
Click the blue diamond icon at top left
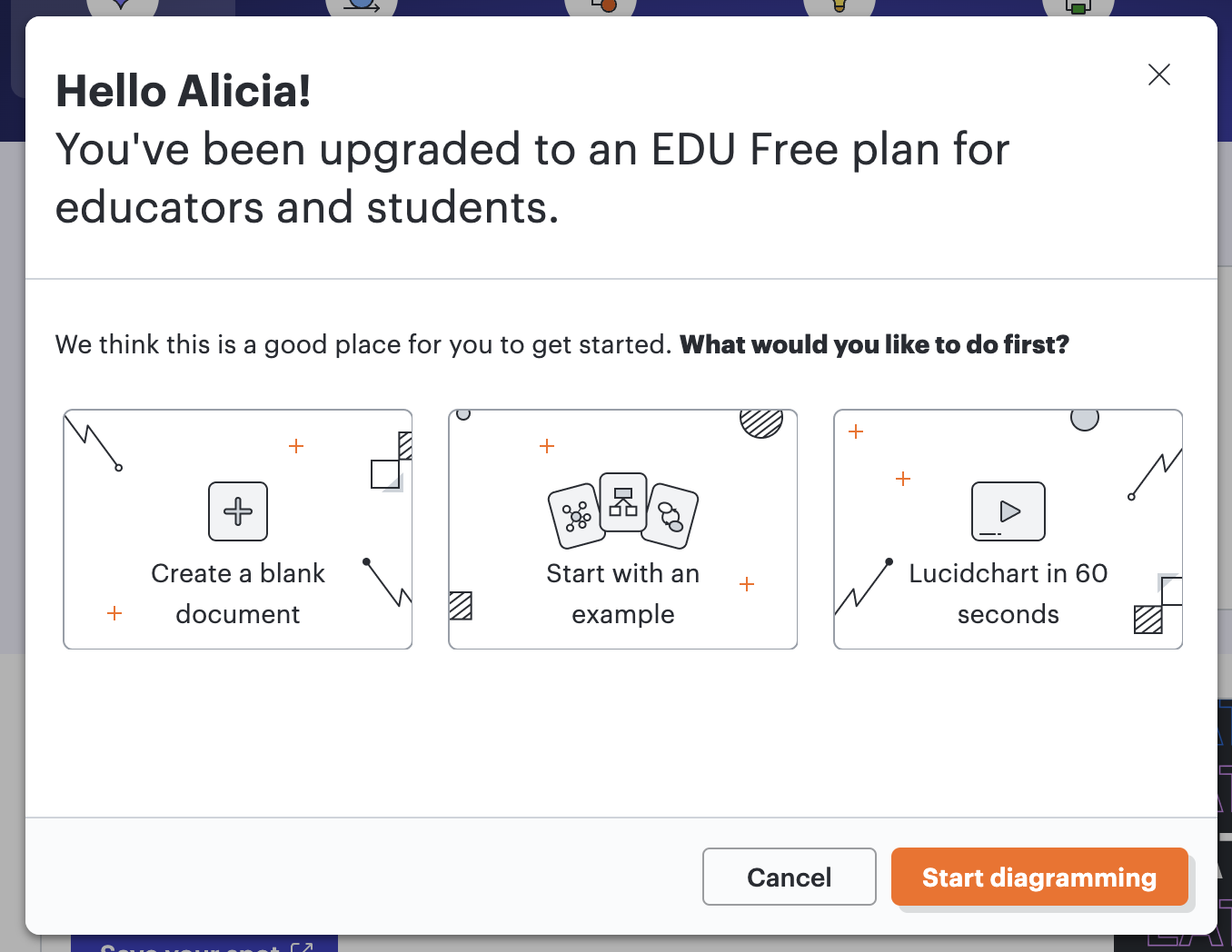pos(122,6)
